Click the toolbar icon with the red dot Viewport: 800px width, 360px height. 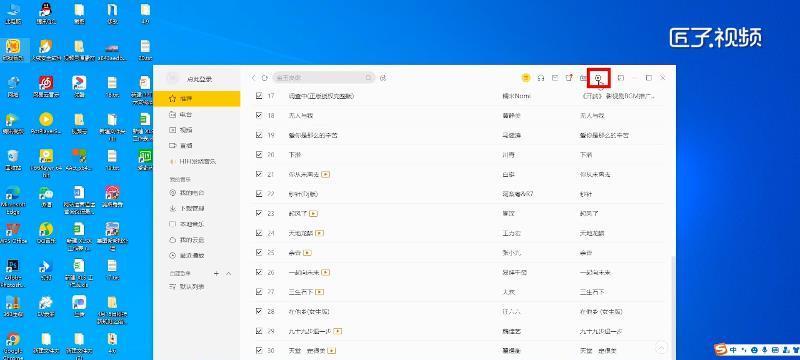tap(569, 78)
